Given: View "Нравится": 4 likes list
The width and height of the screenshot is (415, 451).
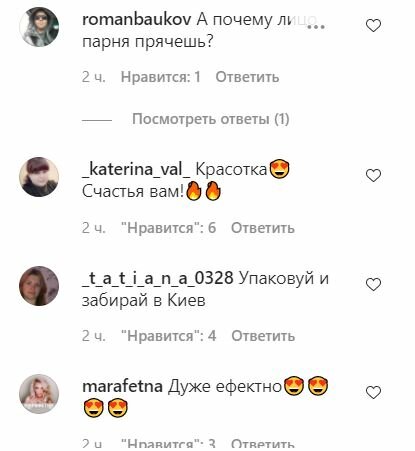Looking at the screenshot, I should click(168, 336).
